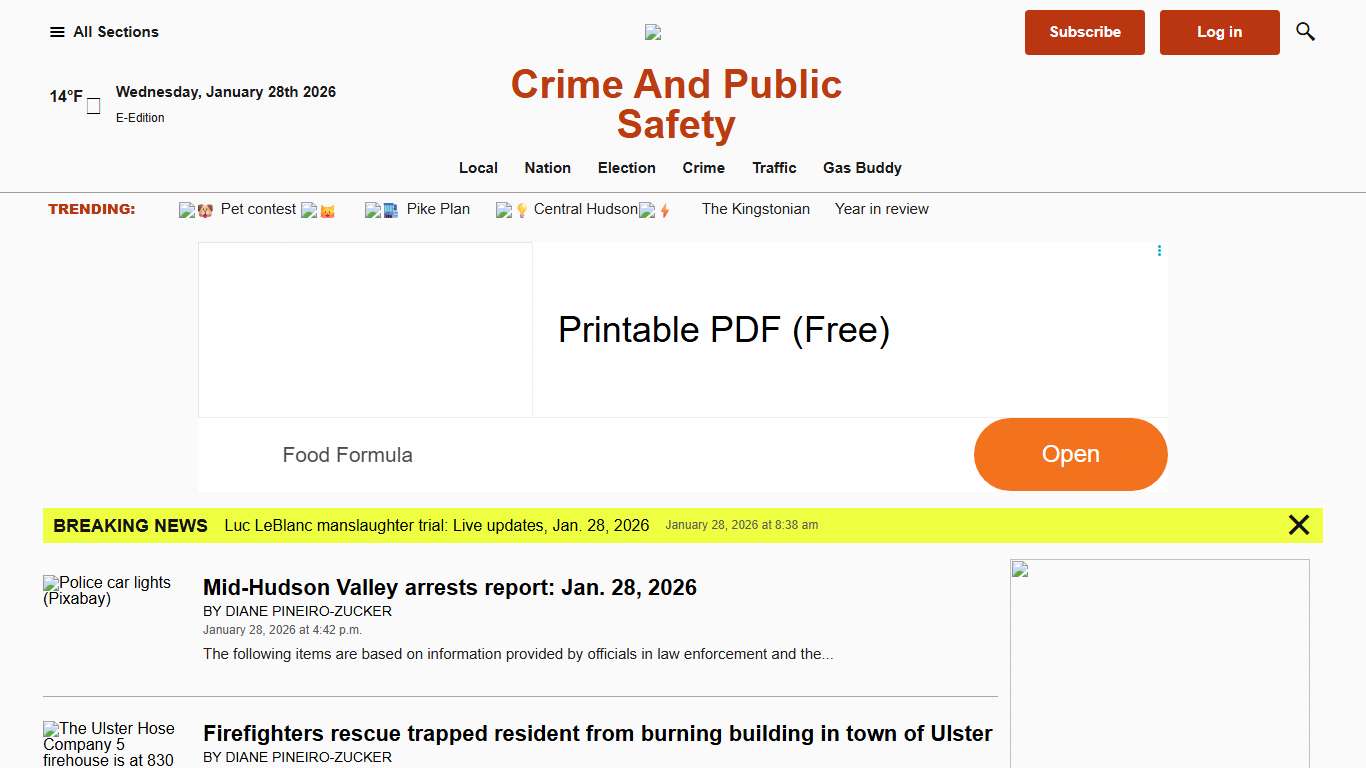Viewport: 1366px width, 768px height.
Task: Click the lightning emoji after Central Hudson
Action: pos(664,210)
